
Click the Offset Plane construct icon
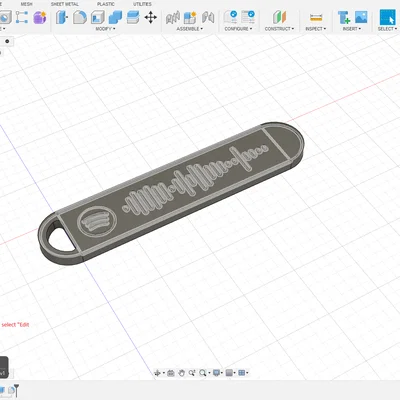point(279,17)
